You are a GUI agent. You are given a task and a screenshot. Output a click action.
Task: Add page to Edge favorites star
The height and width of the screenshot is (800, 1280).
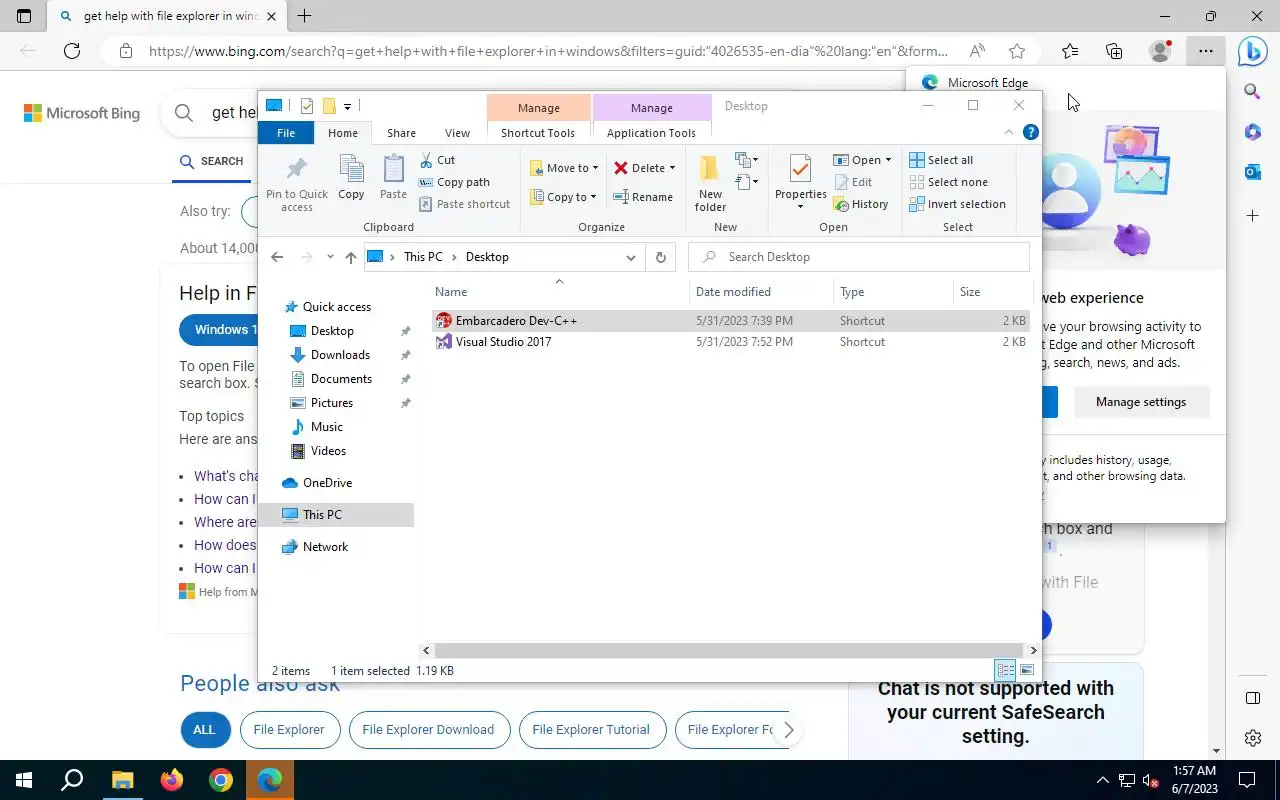1017,51
